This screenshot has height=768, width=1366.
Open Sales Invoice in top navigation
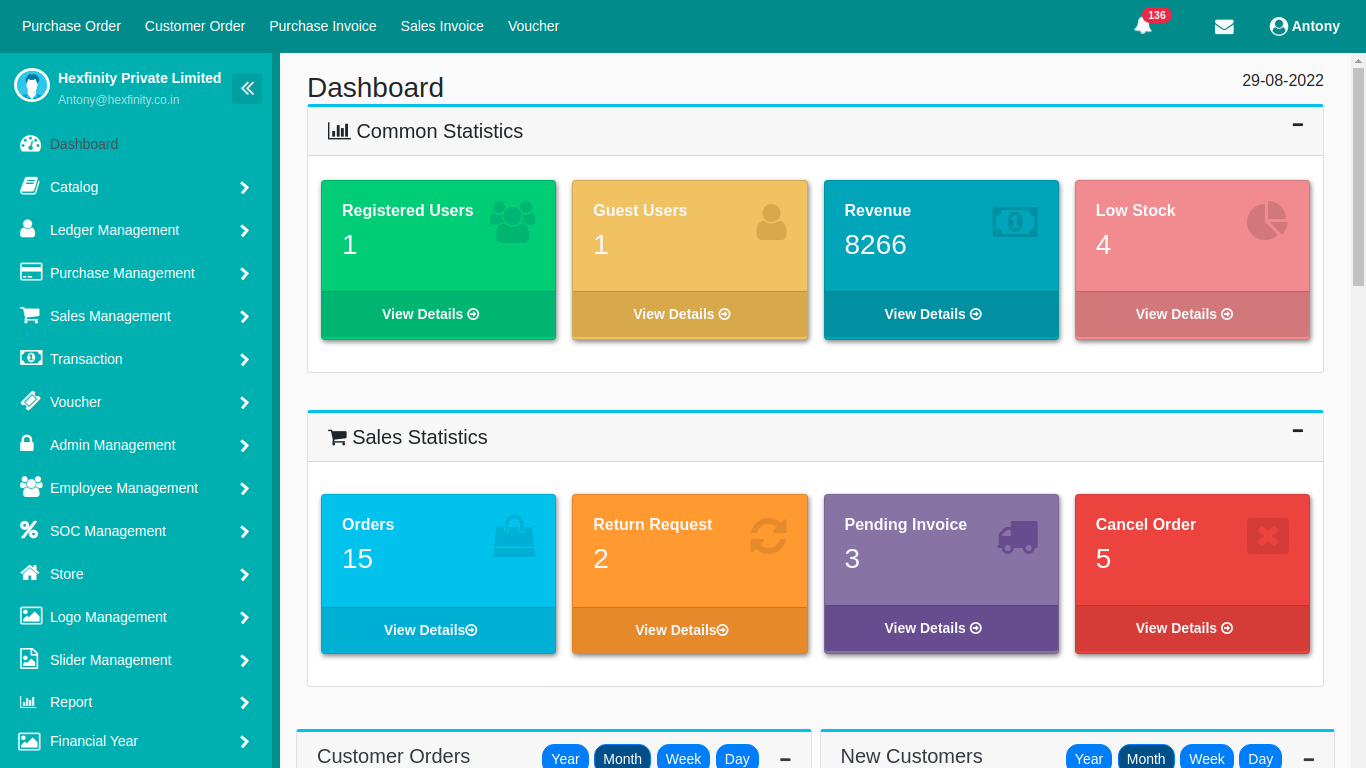coord(442,26)
